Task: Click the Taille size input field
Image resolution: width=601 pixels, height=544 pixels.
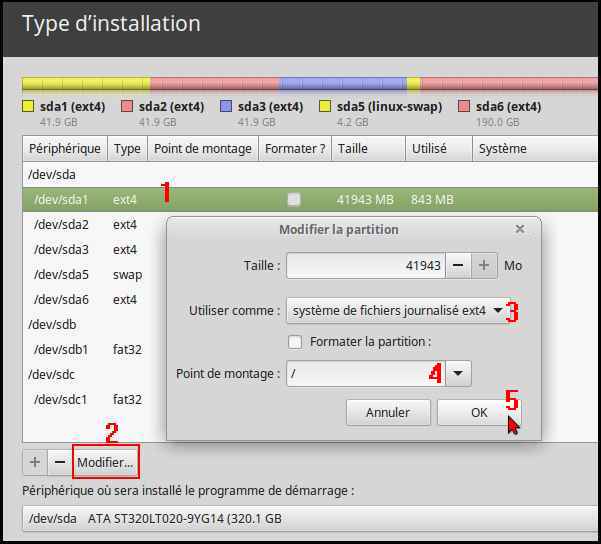Action: 365,265
